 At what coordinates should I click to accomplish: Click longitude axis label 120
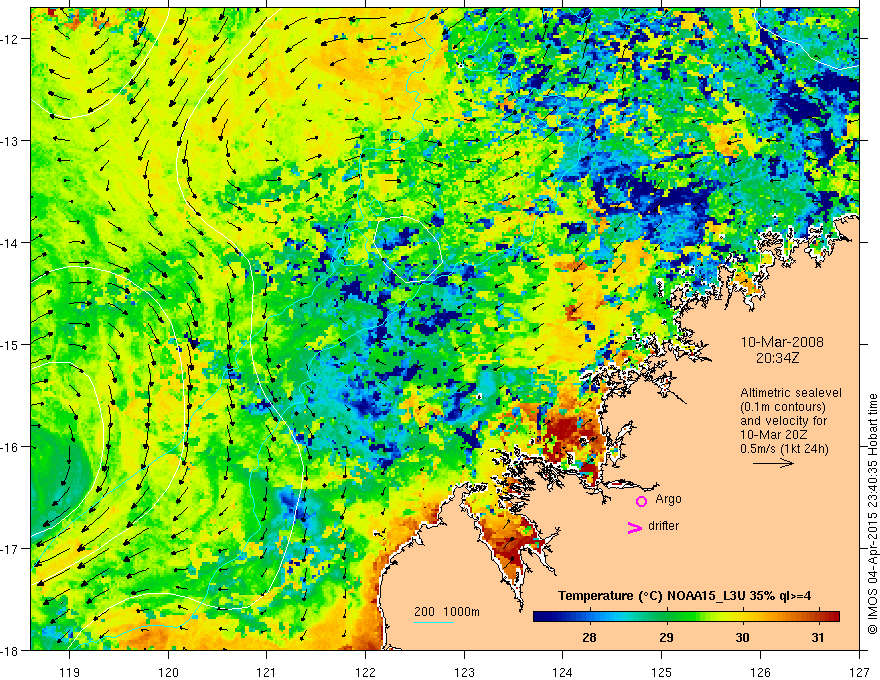(168, 672)
